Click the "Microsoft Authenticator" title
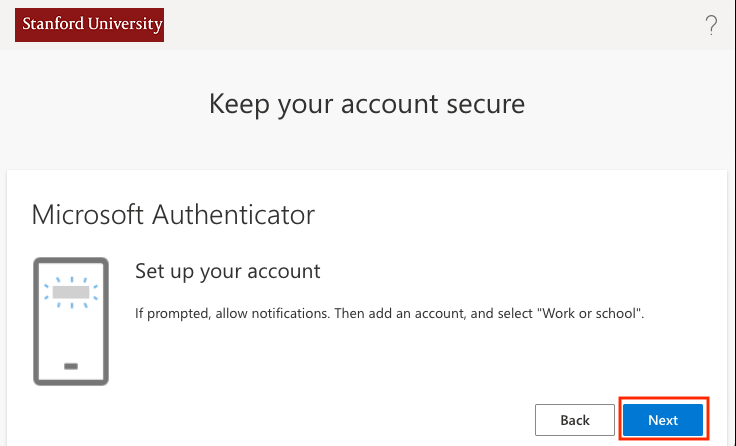The width and height of the screenshot is (736, 446). 173,214
